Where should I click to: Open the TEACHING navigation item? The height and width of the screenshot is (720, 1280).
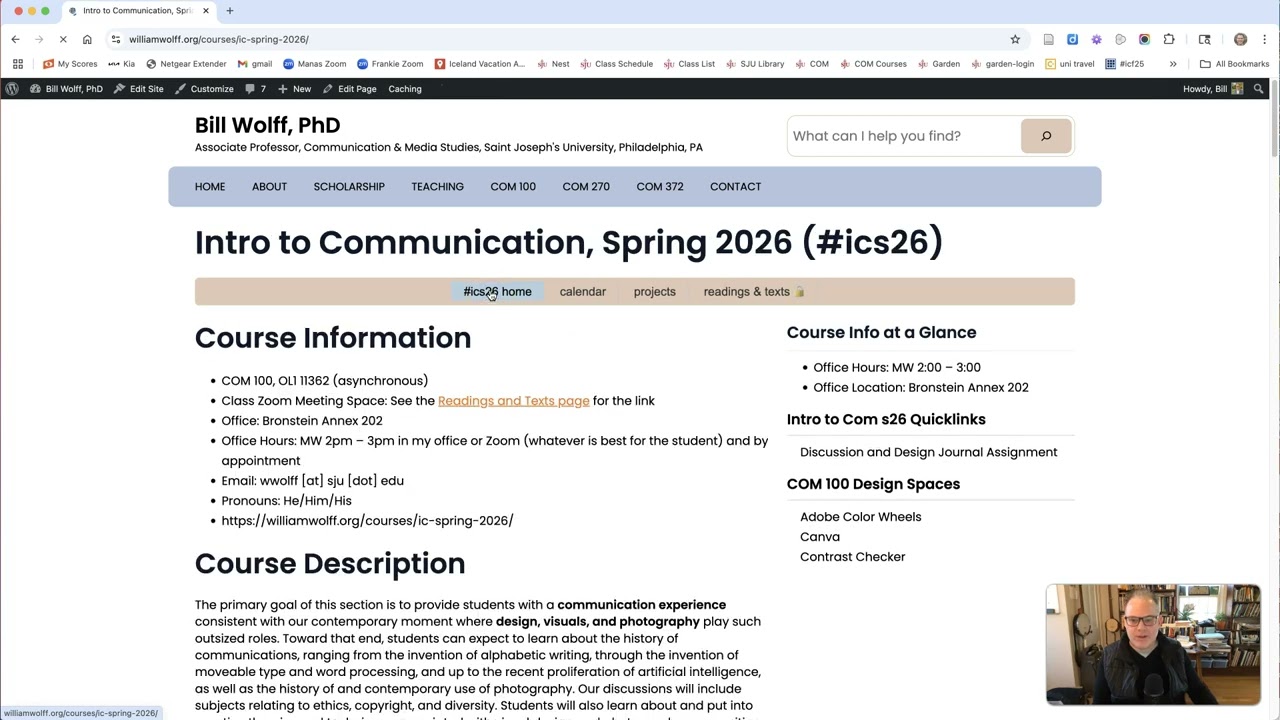pos(437,187)
